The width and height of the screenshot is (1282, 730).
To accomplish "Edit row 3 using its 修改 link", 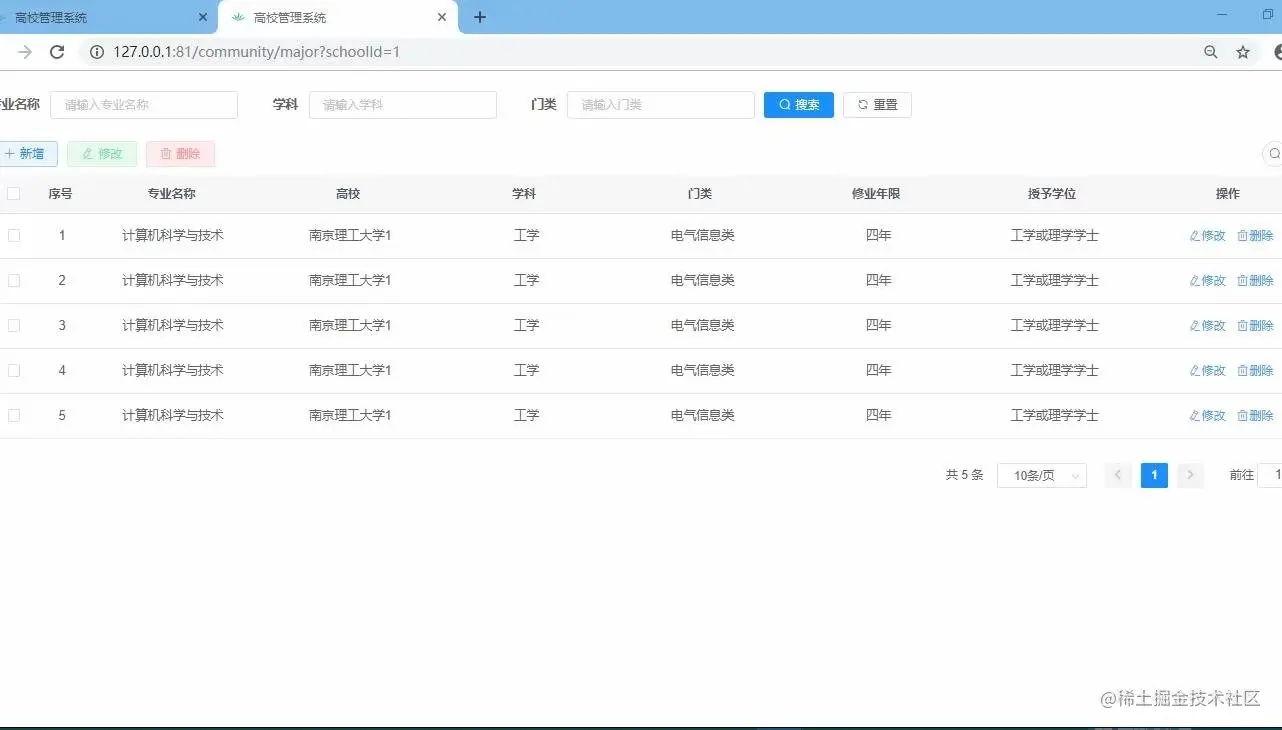I will pyautogui.click(x=1208, y=326).
